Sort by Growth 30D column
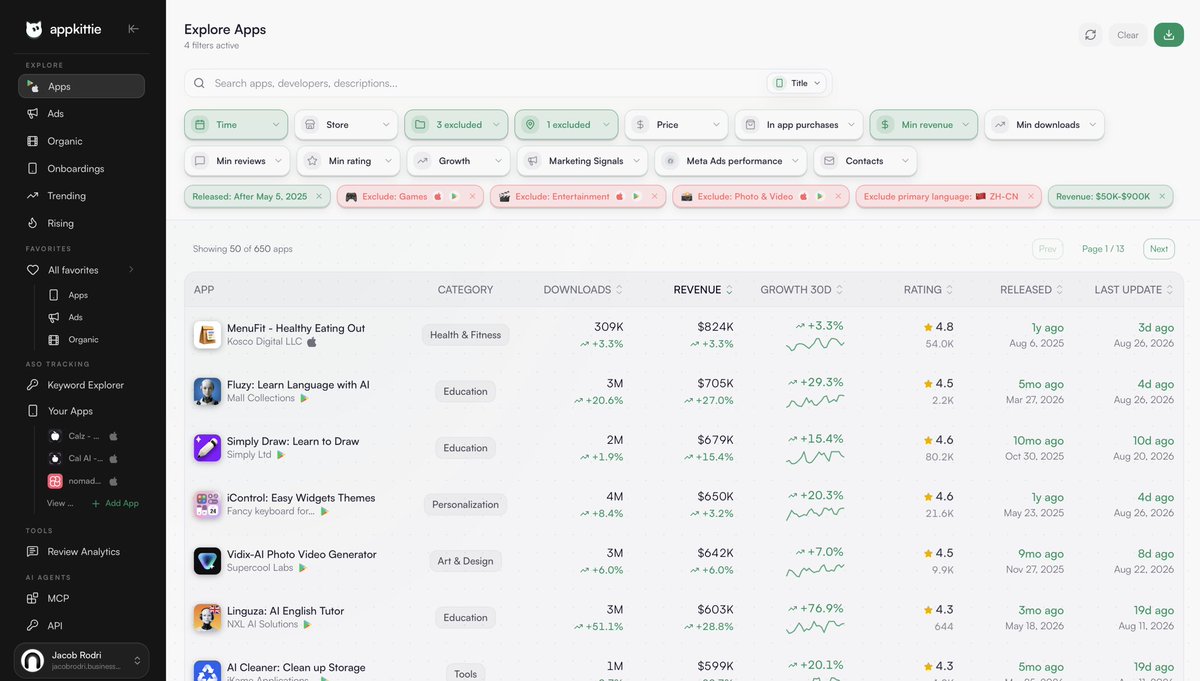 click(802, 290)
